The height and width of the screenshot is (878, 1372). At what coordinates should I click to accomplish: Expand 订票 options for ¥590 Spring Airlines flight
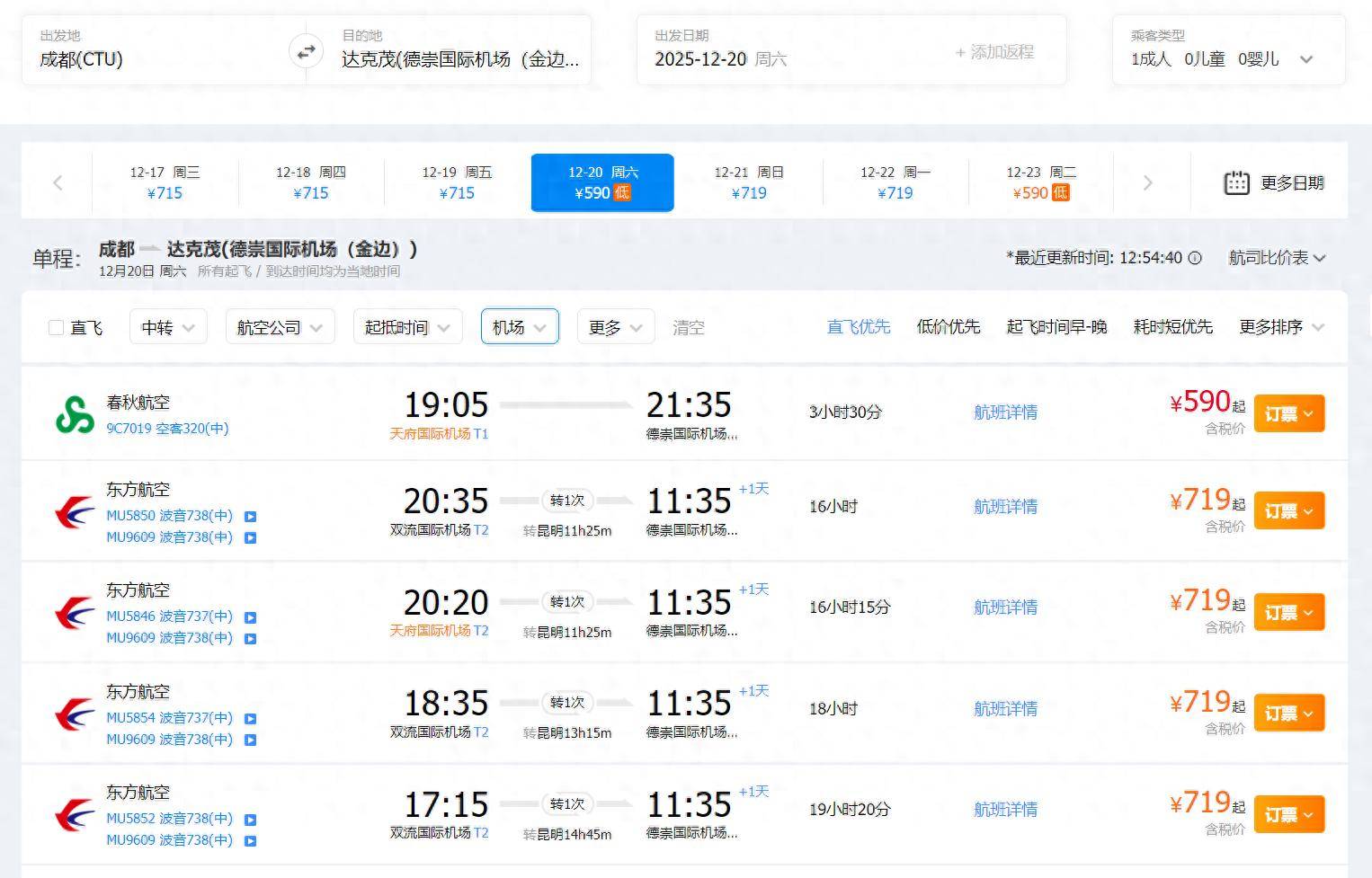click(1289, 414)
